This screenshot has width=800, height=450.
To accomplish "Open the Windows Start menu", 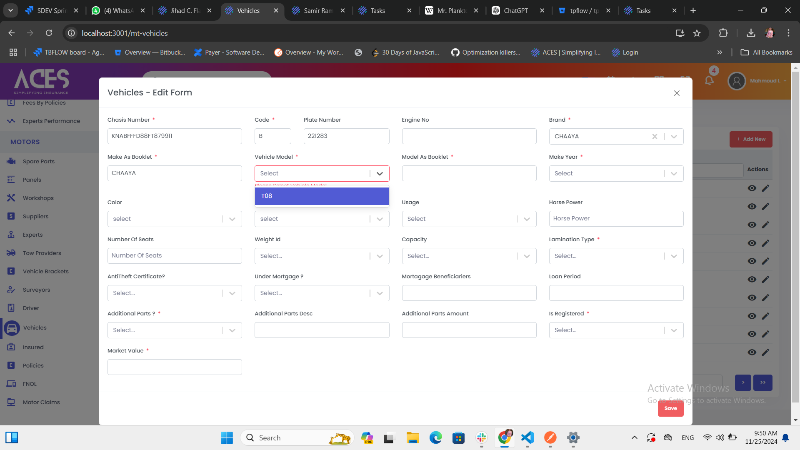I will point(225,438).
